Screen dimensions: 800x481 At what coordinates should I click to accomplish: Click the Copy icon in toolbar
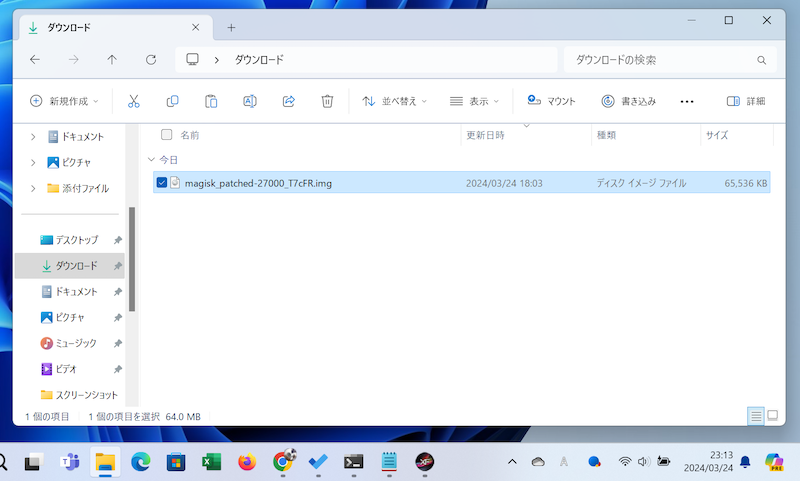tap(172, 101)
